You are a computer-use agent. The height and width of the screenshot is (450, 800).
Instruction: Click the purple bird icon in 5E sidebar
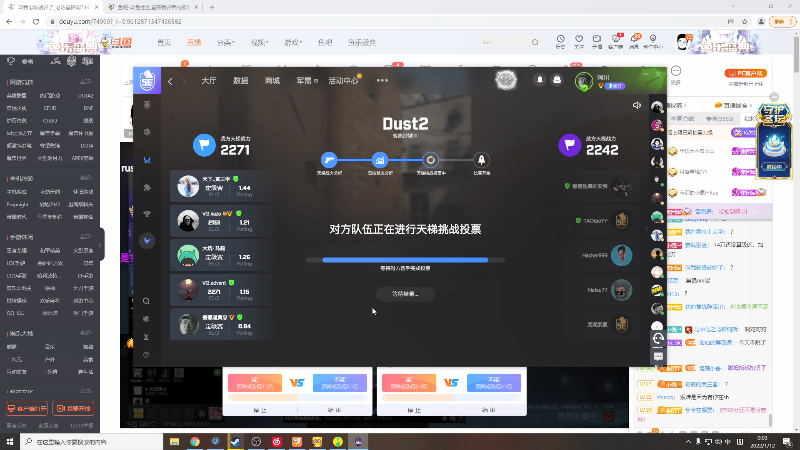click(x=147, y=240)
